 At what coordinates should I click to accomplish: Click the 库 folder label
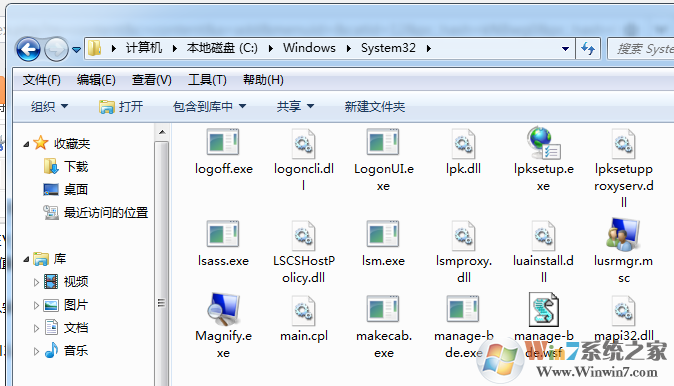pos(49,259)
